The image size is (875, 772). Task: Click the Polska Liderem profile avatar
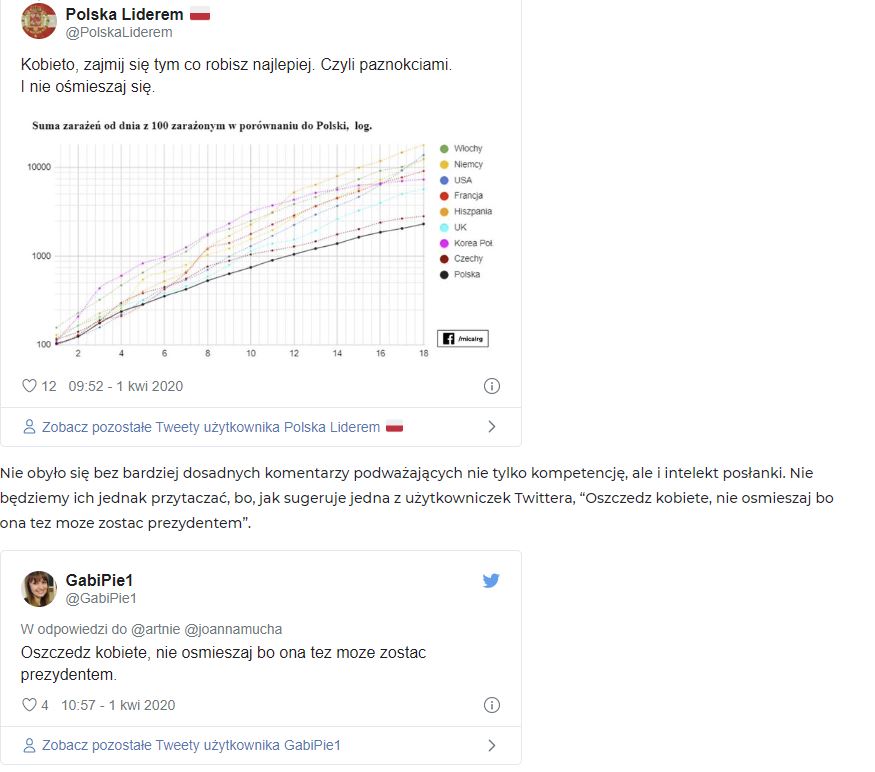[39, 21]
